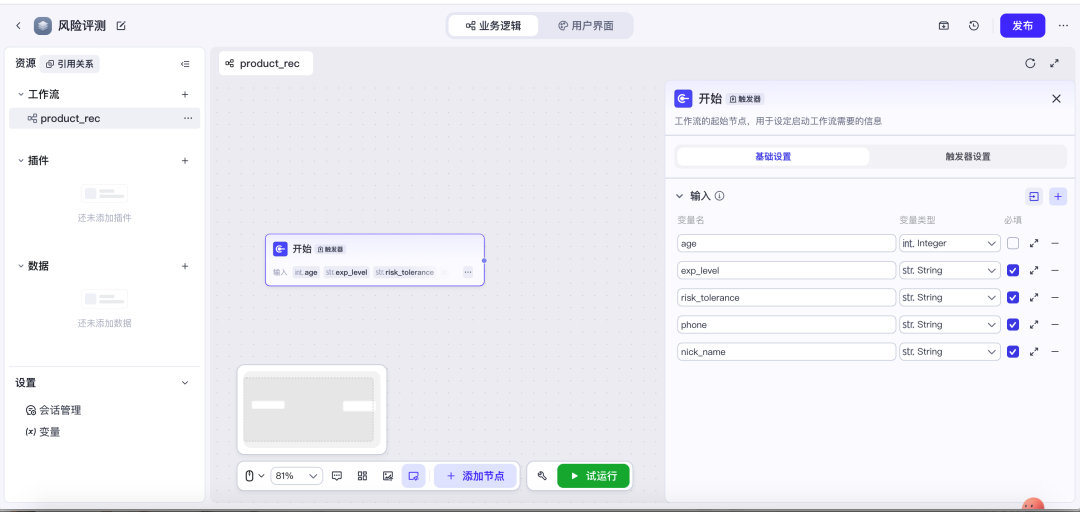Select the product_rec canvas tab

(265, 63)
